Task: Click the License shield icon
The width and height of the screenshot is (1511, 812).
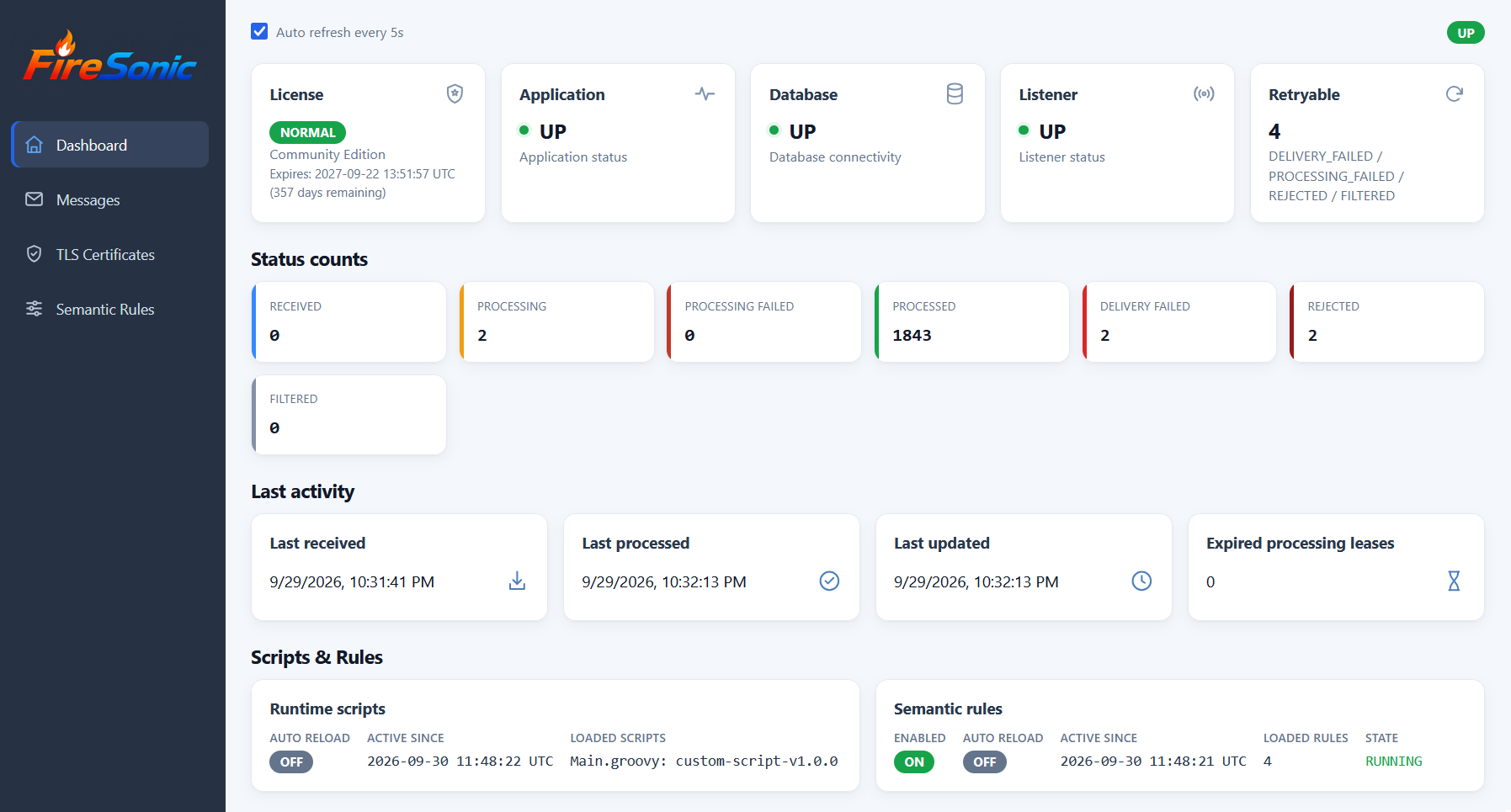Action: coord(455,93)
